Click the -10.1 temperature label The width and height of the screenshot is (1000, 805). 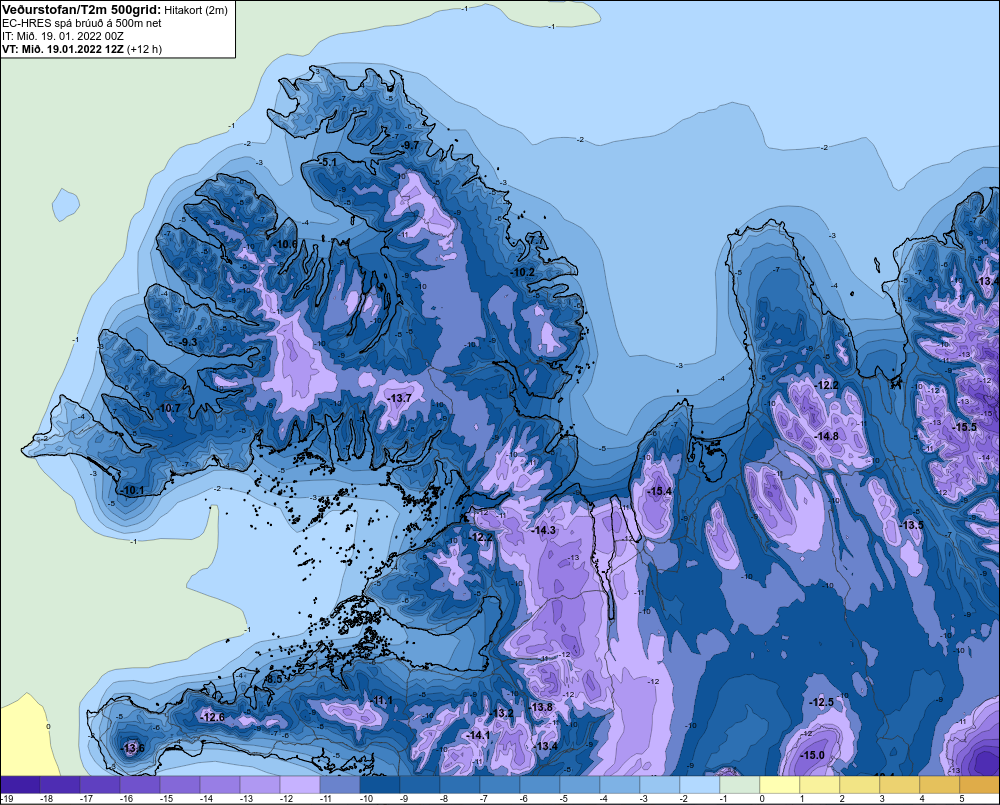(133, 491)
